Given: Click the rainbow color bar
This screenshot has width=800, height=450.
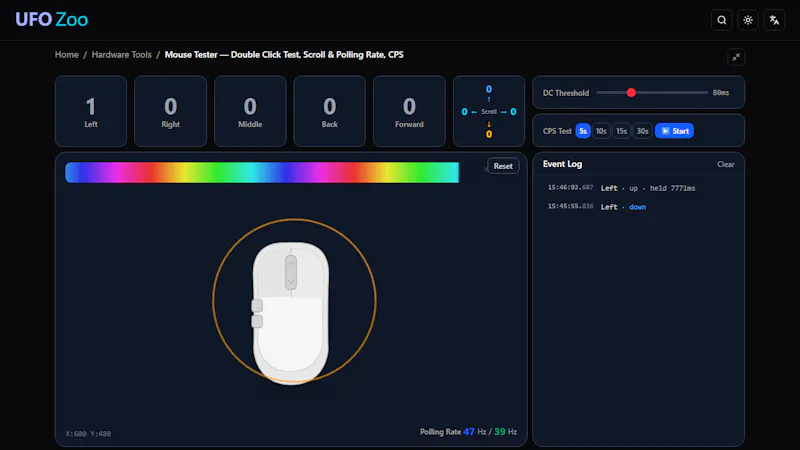Looking at the screenshot, I should [x=262, y=172].
